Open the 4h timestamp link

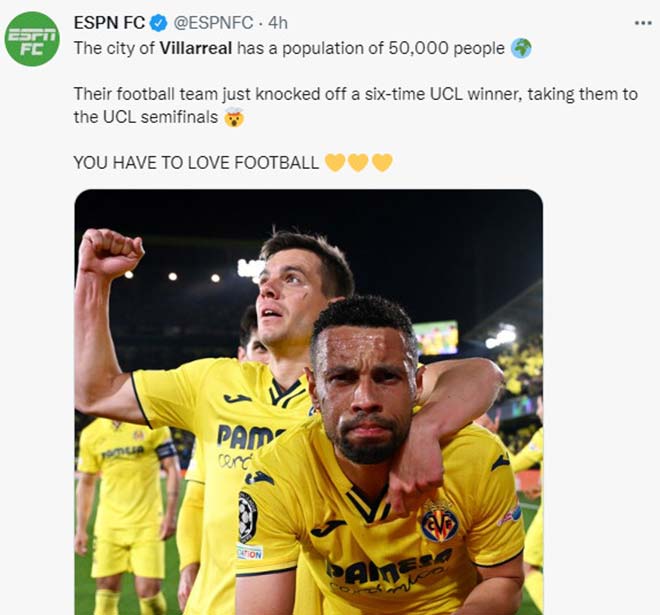coord(278,23)
